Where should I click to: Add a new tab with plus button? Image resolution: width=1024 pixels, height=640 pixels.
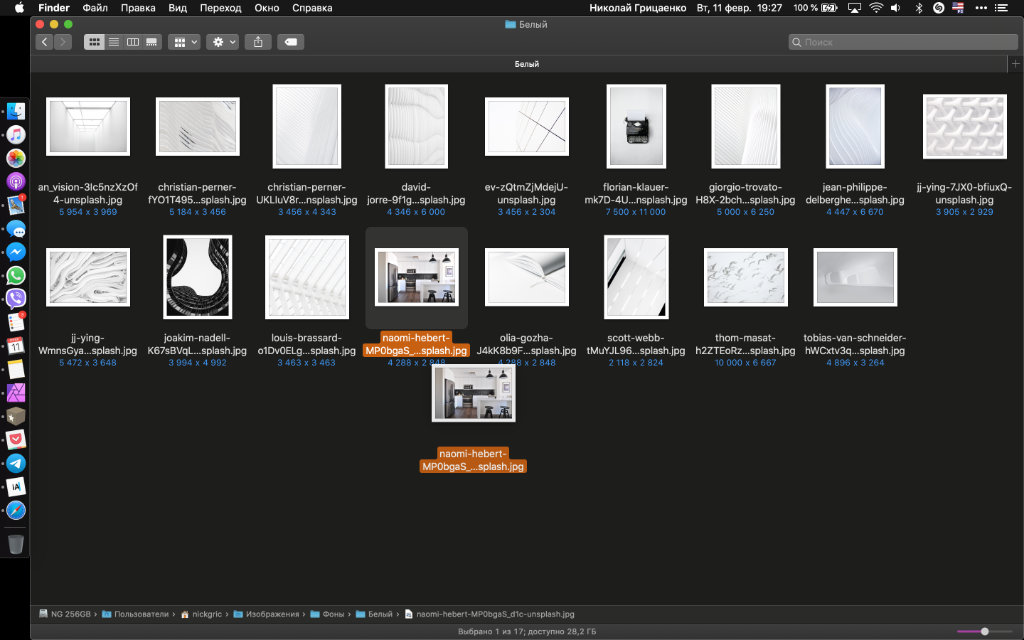click(1015, 64)
